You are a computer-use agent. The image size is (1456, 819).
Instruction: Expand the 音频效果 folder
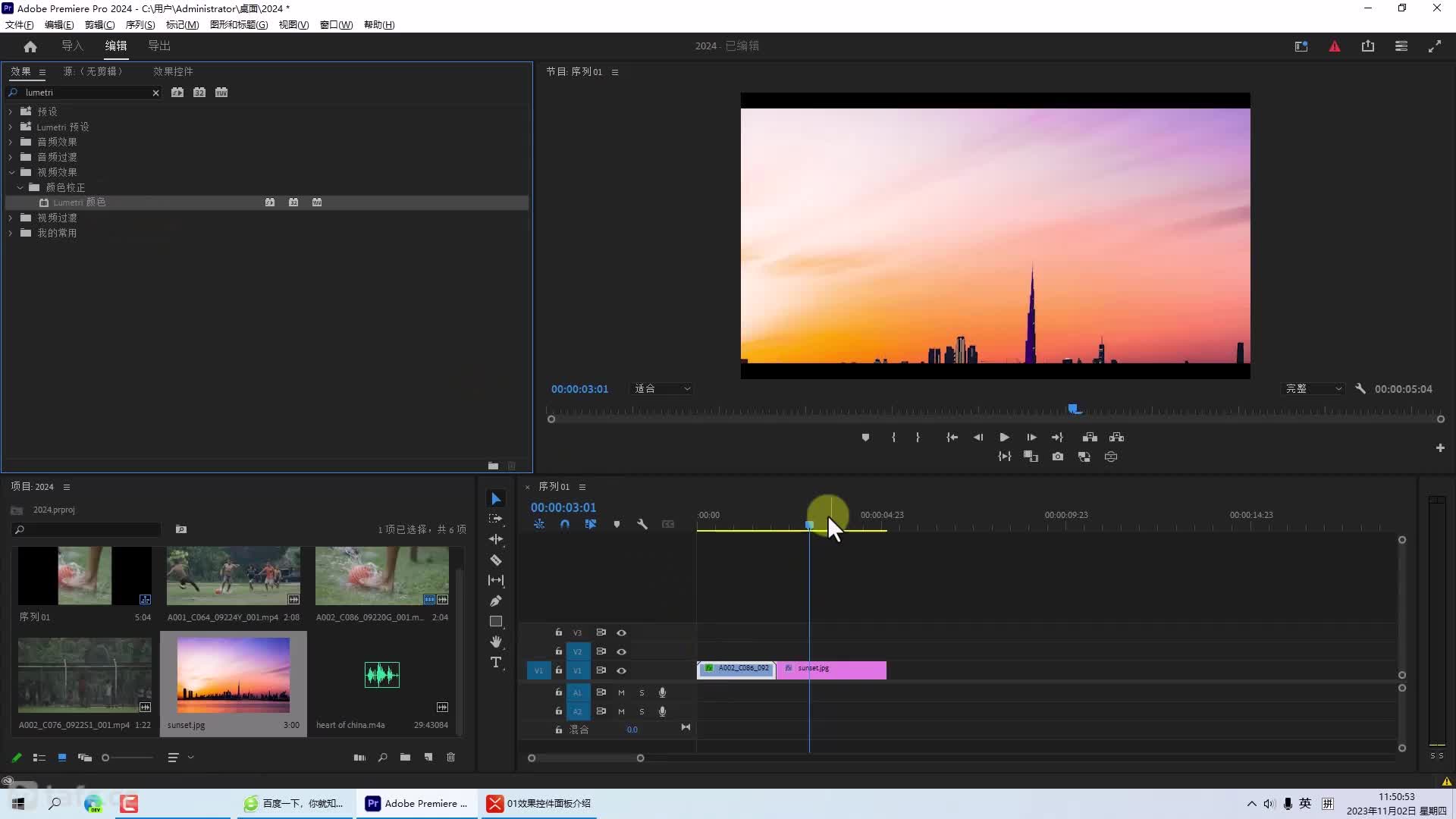(11, 142)
